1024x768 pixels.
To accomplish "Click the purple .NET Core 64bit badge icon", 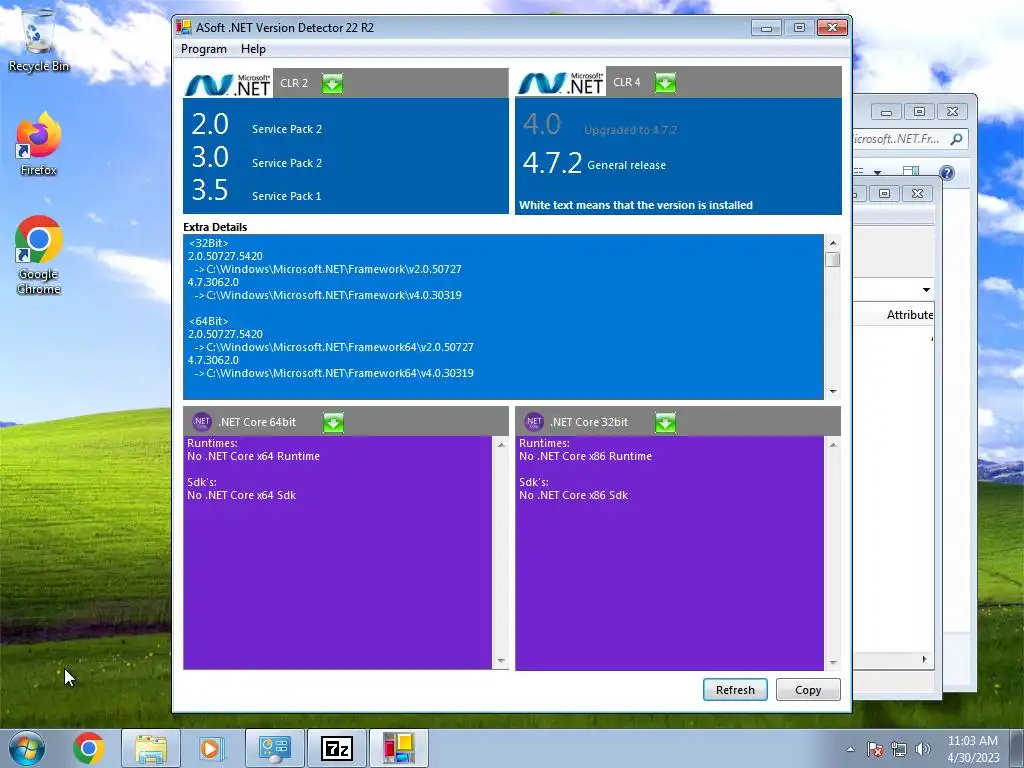I will pos(202,422).
